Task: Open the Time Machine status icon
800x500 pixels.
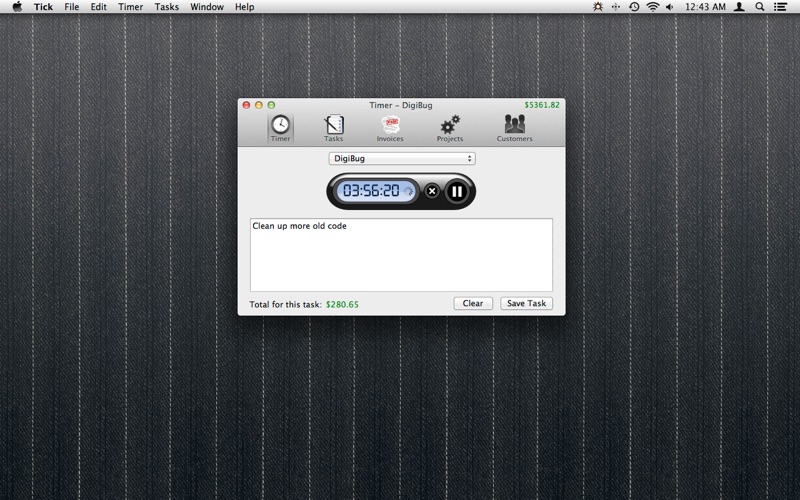Action: coord(634,7)
